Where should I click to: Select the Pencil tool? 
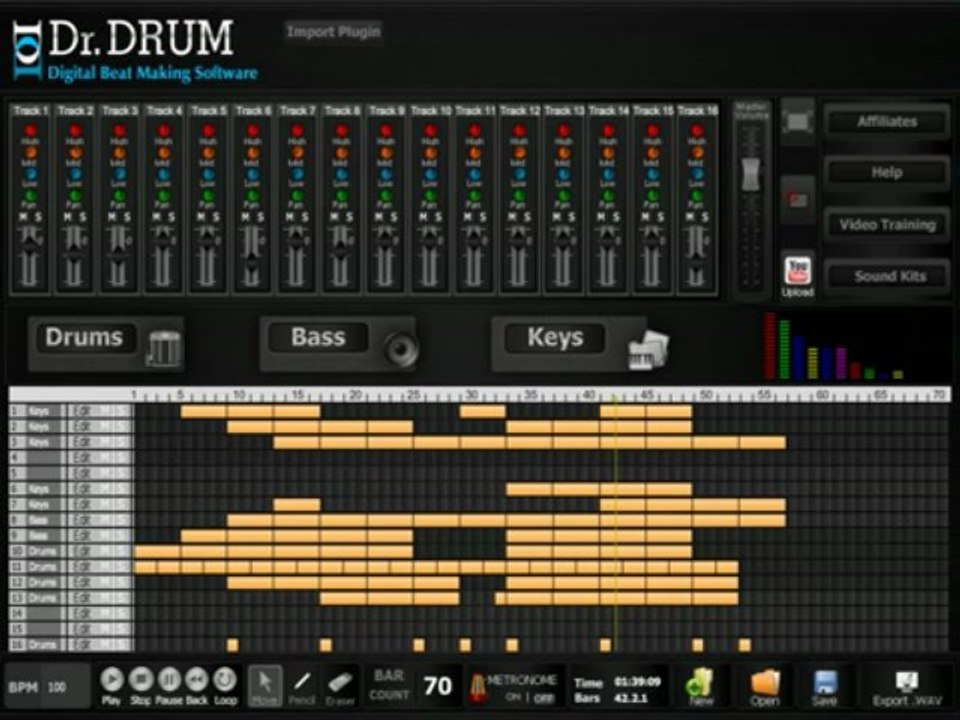click(302, 685)
